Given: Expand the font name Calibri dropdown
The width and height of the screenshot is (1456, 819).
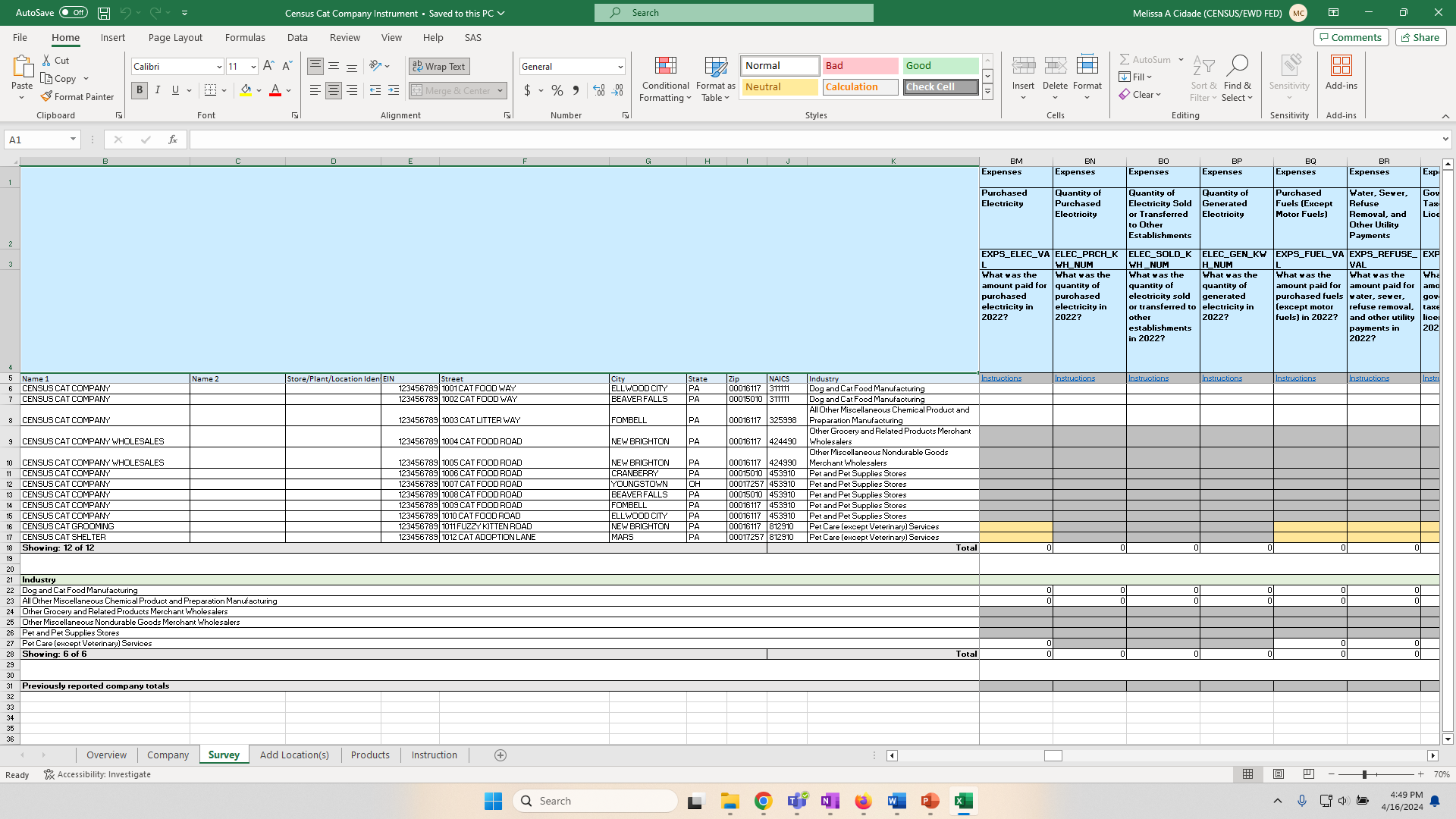Looking at the screenshot, I should tap(219, 67).
